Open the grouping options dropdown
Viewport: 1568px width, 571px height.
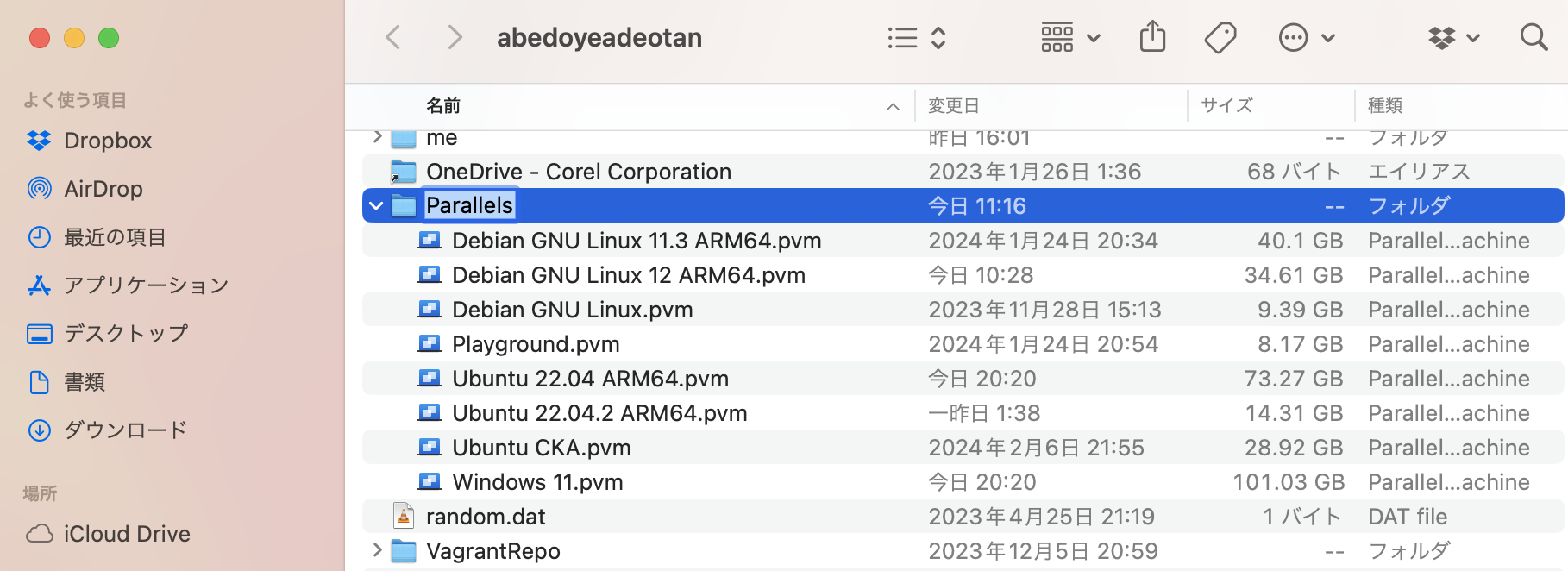tap(1069, 37)
